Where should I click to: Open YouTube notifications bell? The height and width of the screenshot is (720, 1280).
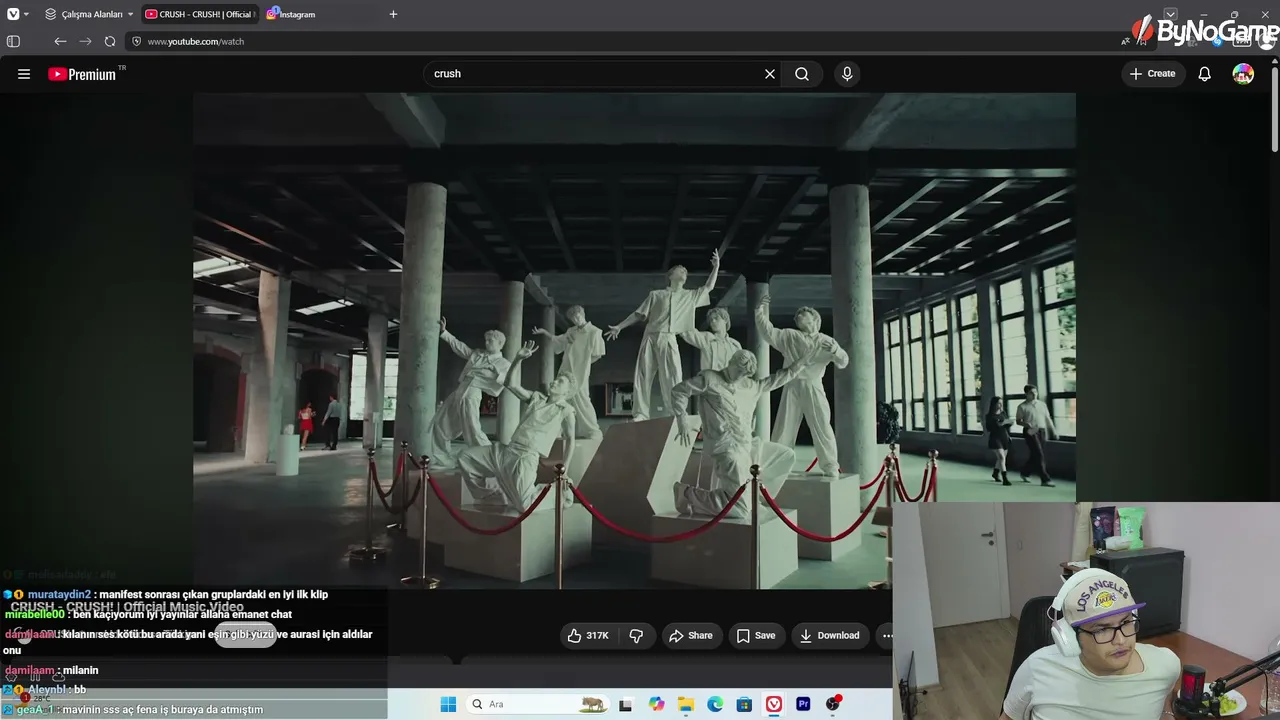[x=1205, y=74]
